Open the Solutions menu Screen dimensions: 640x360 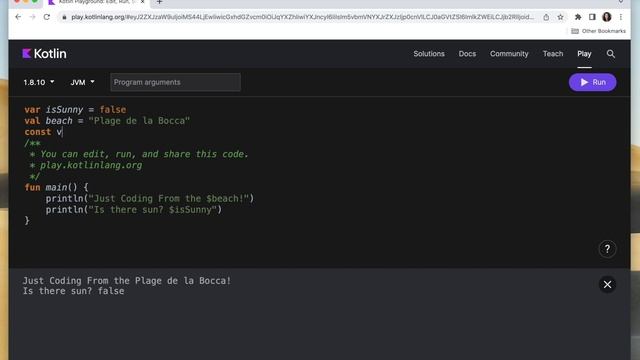coord(429,54)
